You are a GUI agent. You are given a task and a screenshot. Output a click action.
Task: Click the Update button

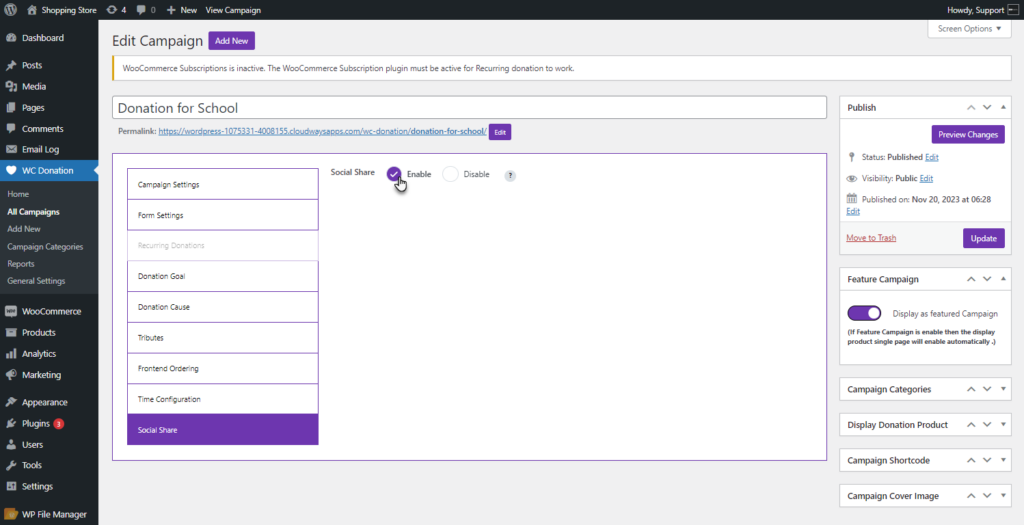click(x=984, y=238)
